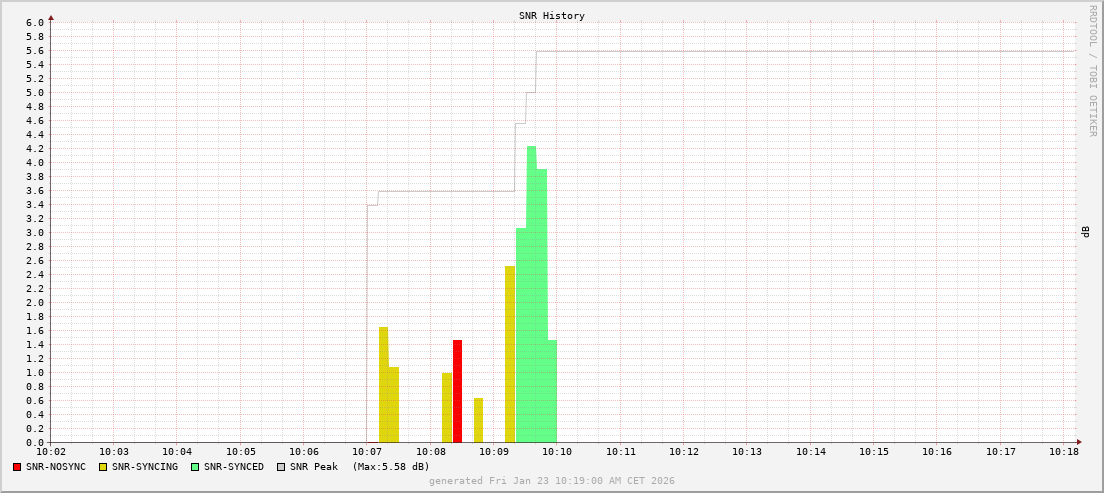Click the 10:02 time axis label

coord(51,452)
